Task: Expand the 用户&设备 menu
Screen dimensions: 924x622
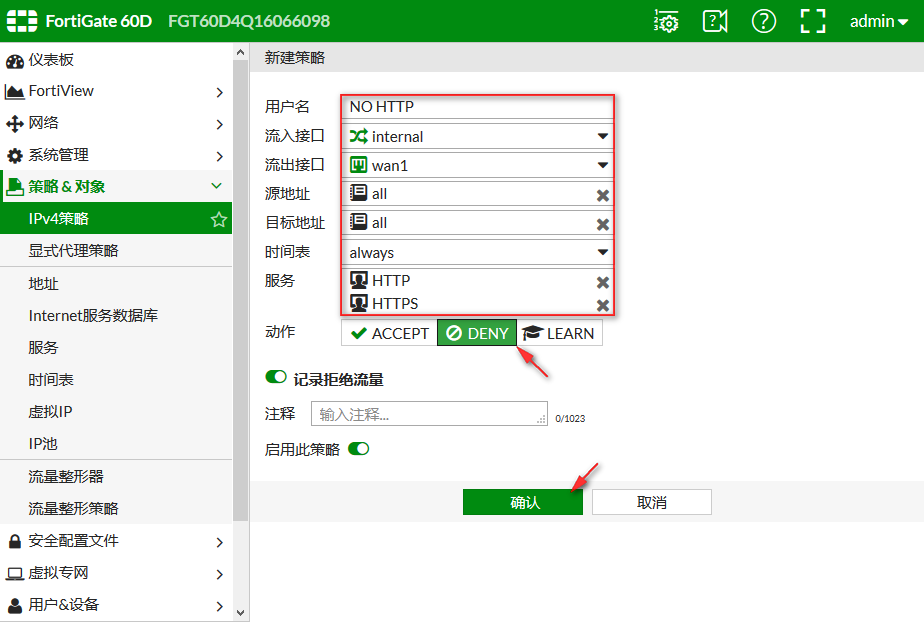Action: click(116, 605)
